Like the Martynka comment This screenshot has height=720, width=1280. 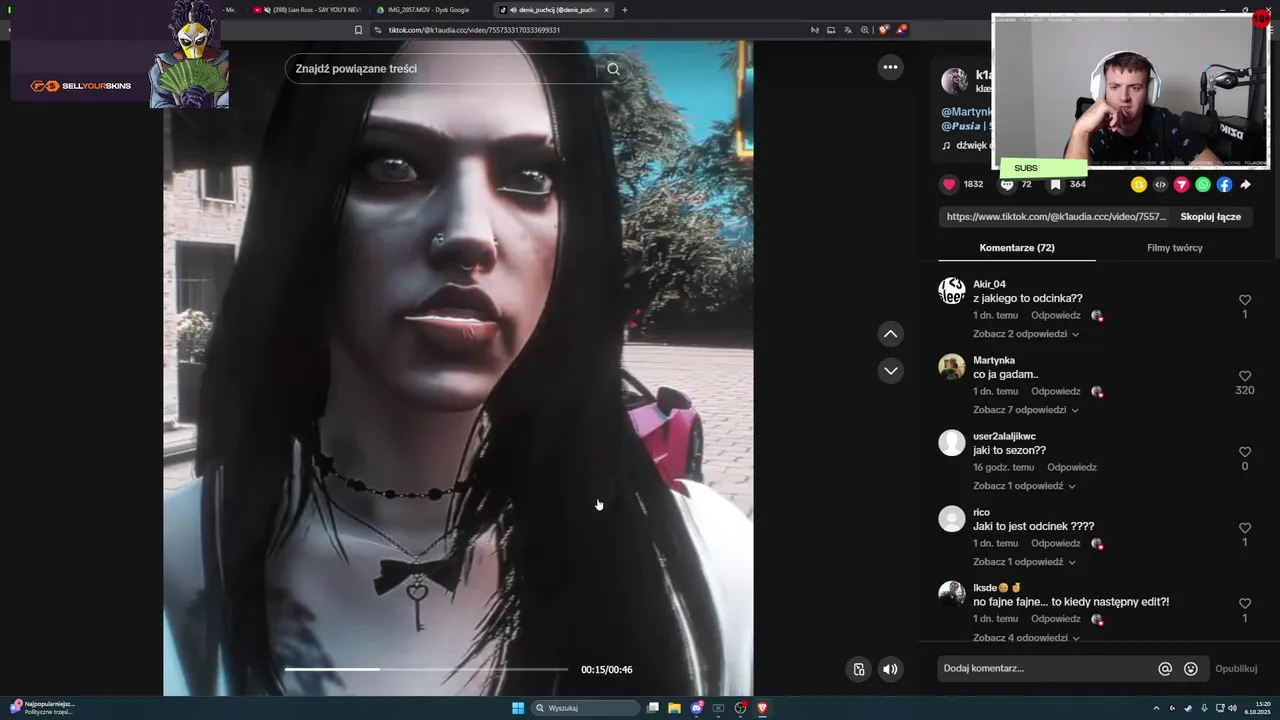tap(1245, 376)
